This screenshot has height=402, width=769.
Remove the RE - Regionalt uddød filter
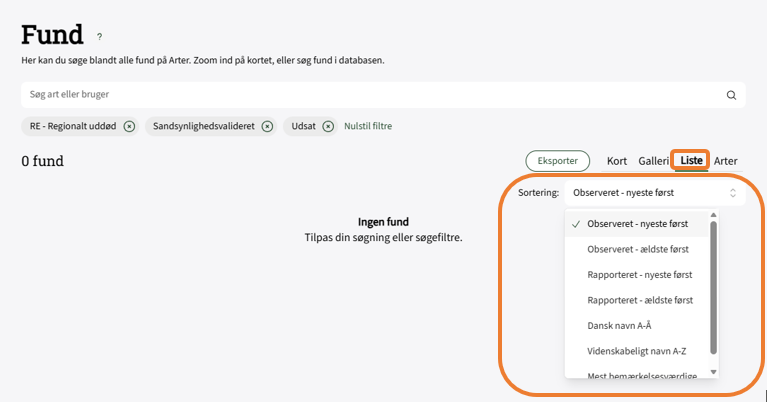(129, 126)
